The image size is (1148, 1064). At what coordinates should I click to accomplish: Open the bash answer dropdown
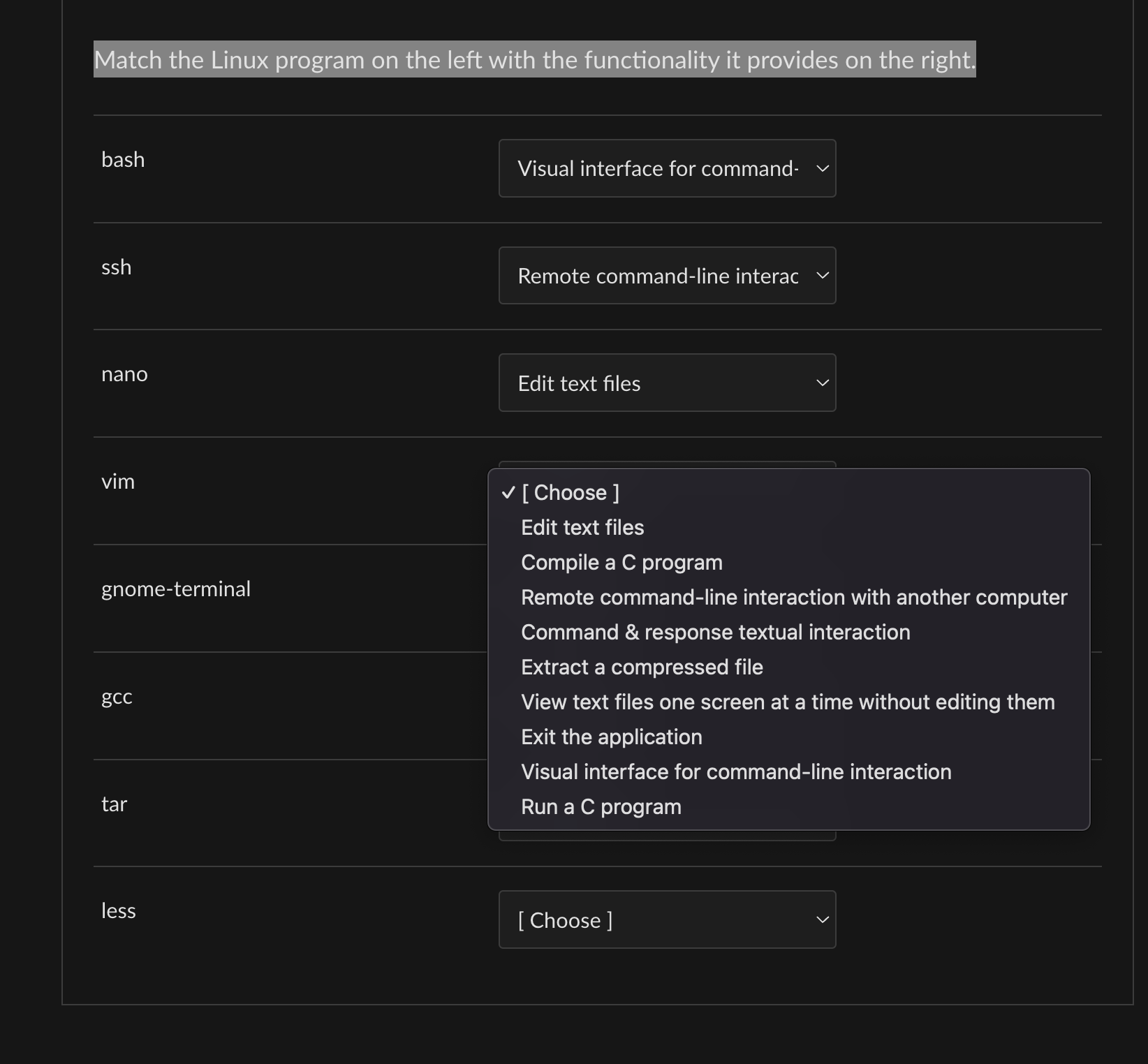coord(667,168)
